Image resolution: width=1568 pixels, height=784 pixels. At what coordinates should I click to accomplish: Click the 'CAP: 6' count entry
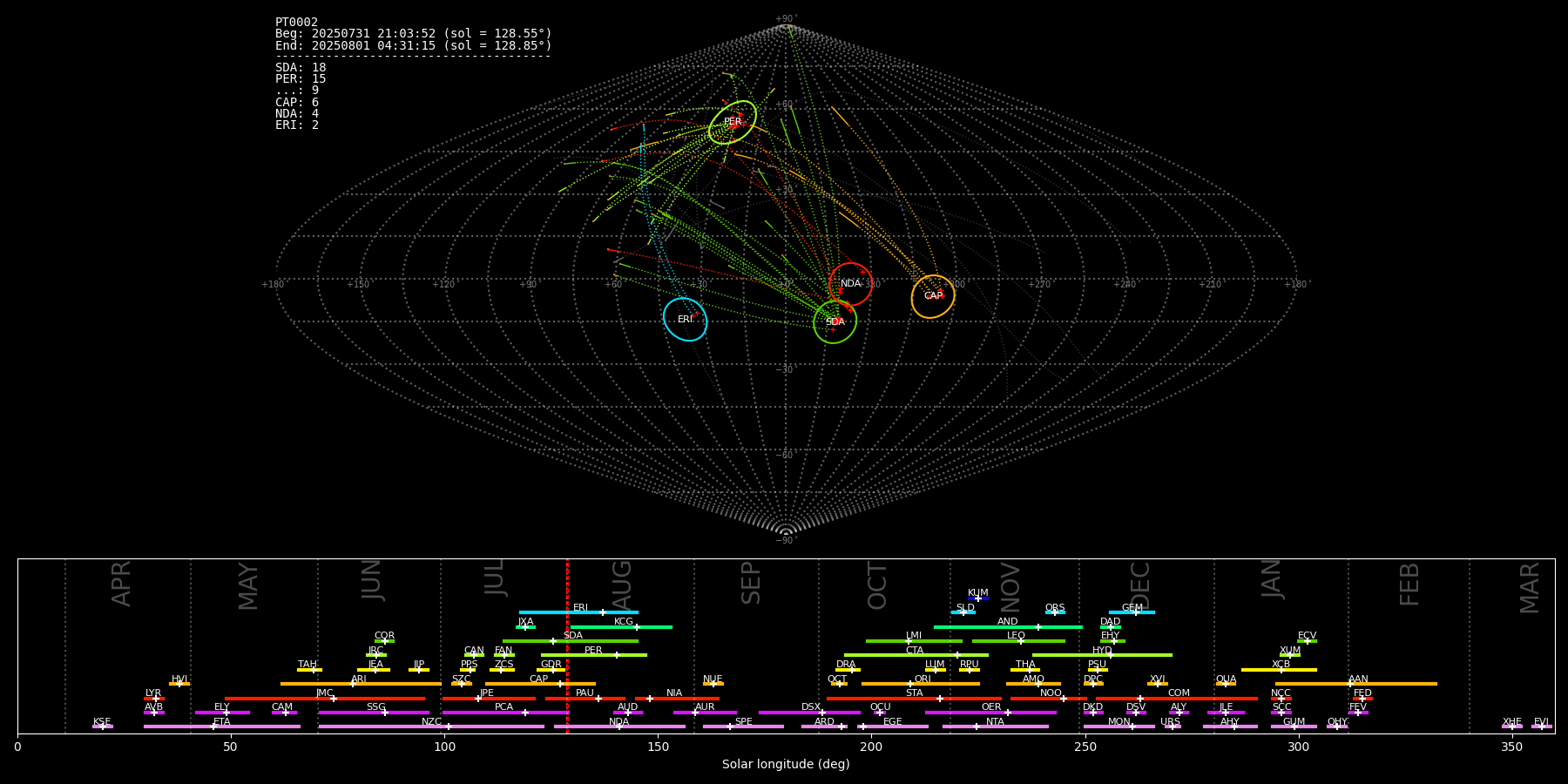(x=297, y=102)
